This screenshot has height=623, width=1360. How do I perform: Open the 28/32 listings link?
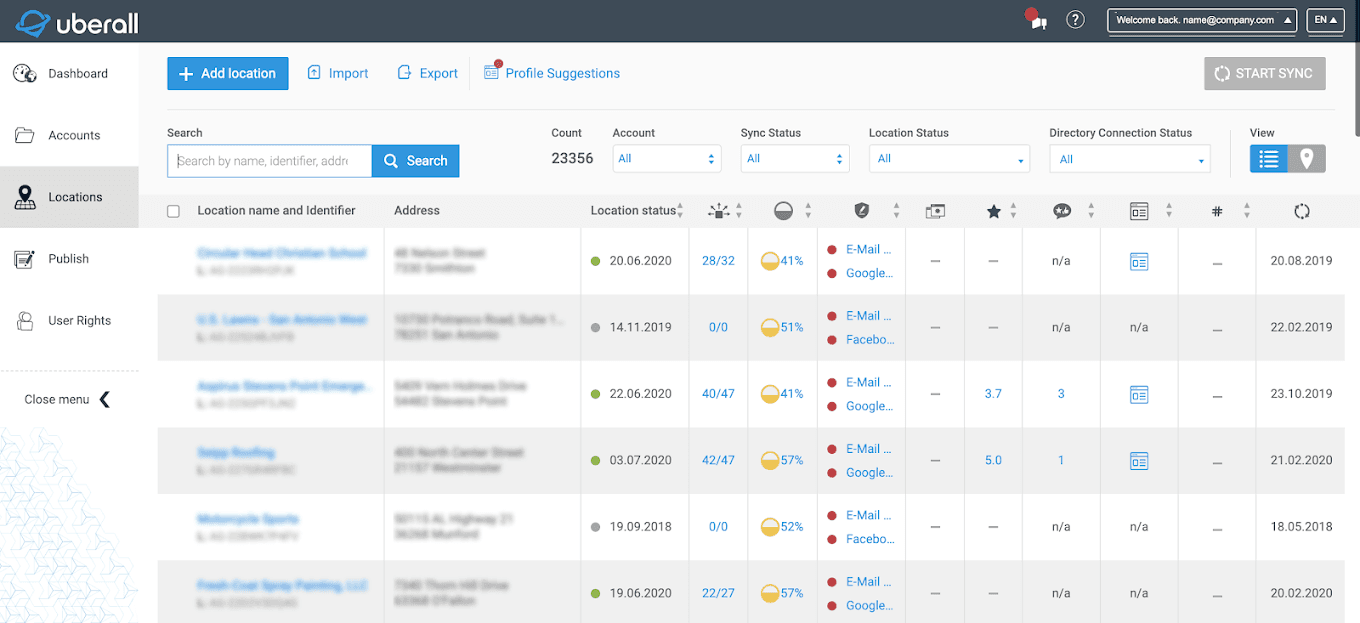click(x=718, y=261)
